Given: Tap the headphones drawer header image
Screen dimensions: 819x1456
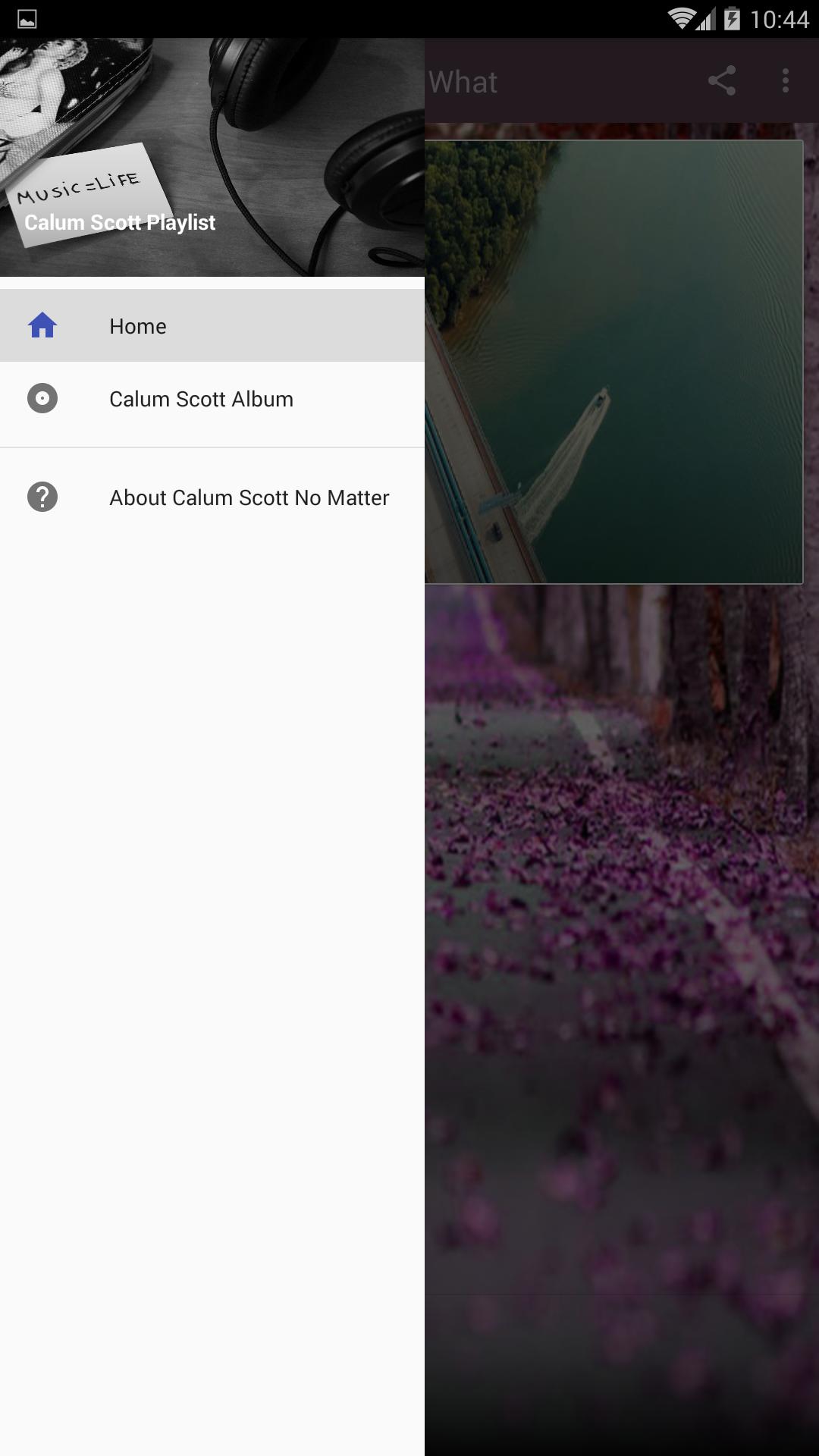Looking at the screenshot, I should click(x=212, y=157).
